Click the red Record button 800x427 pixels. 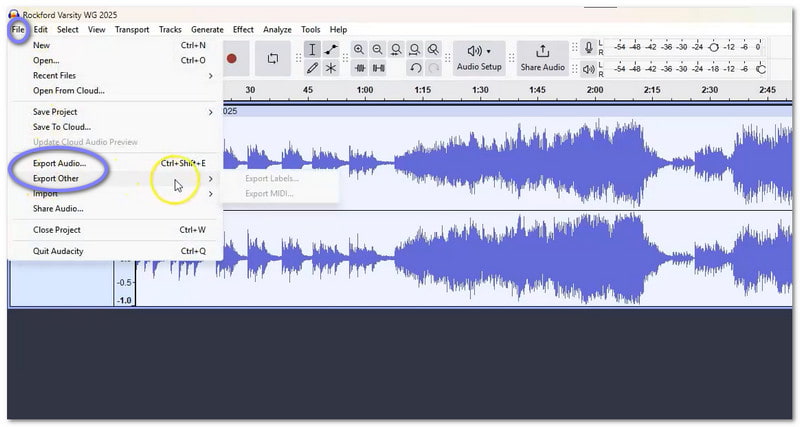(232, 59)
